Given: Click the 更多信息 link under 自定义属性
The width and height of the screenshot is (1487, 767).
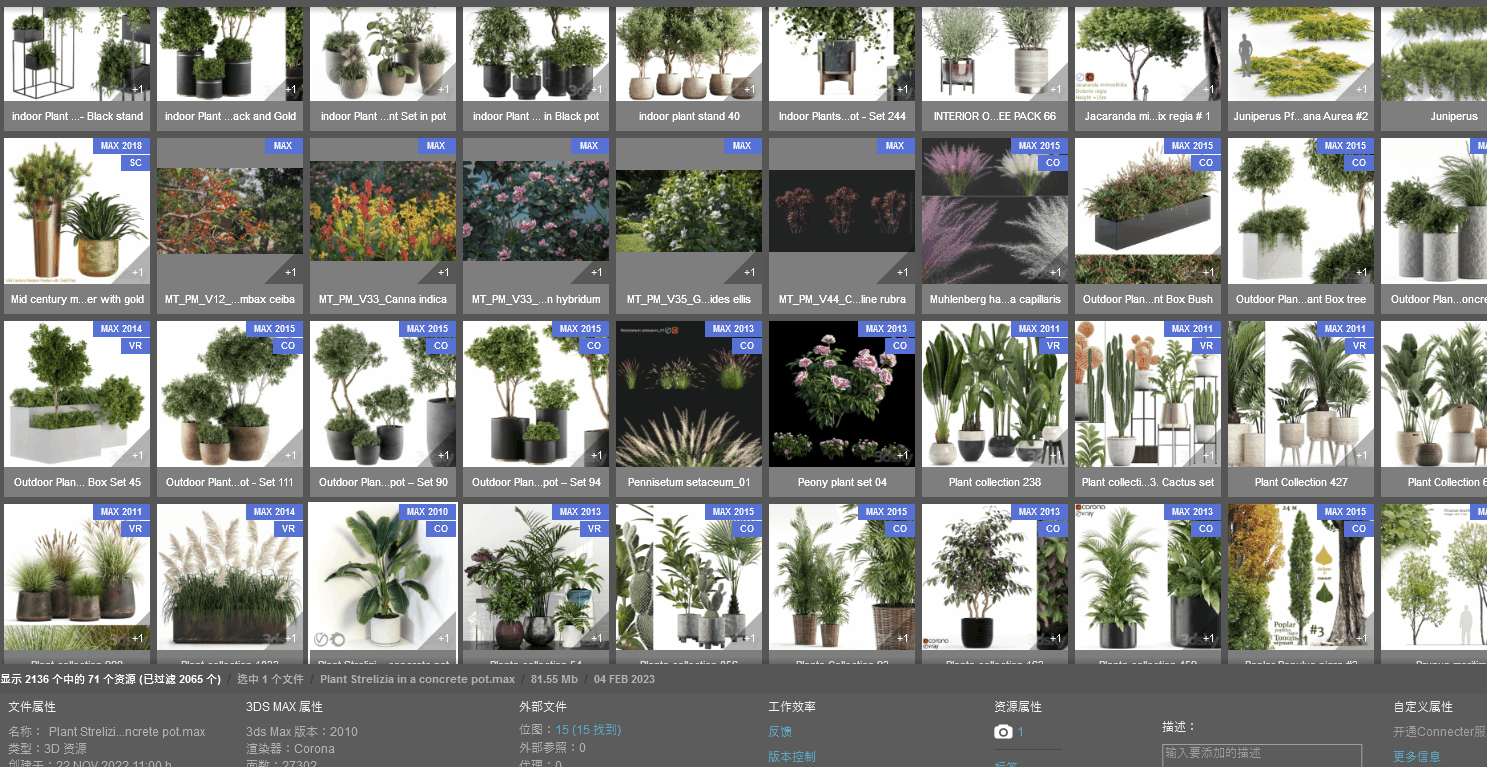Looking at the screenshot, I should coord(1416,757).
